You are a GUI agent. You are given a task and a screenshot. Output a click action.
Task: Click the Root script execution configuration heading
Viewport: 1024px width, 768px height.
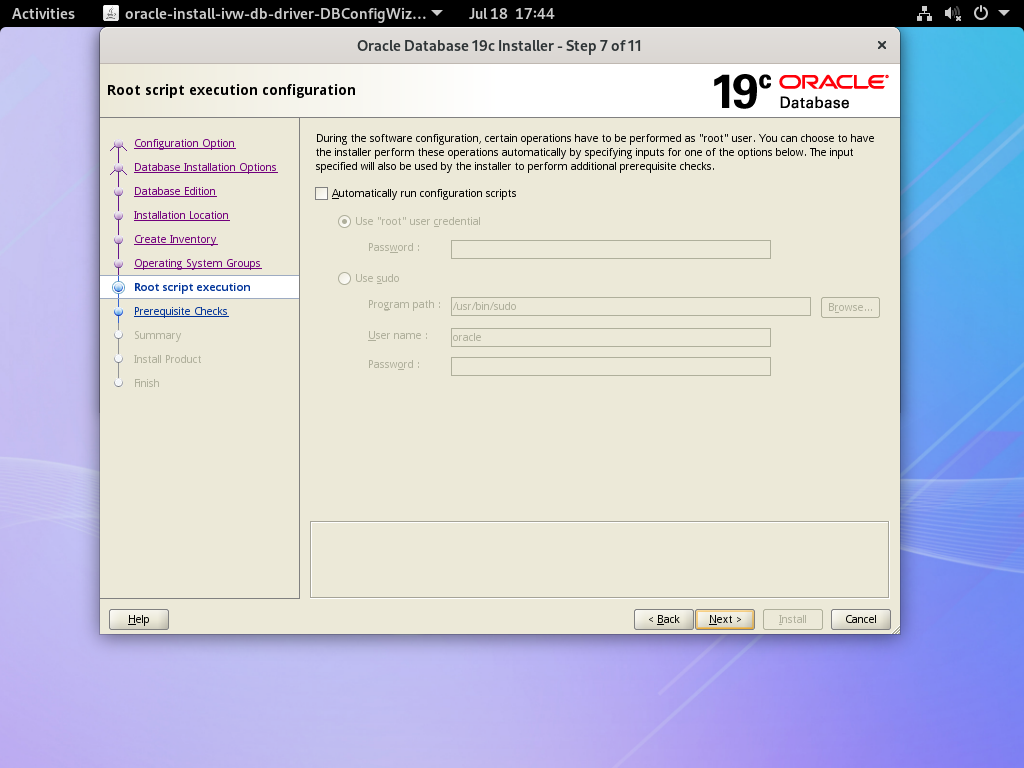[x=231, y=90]
